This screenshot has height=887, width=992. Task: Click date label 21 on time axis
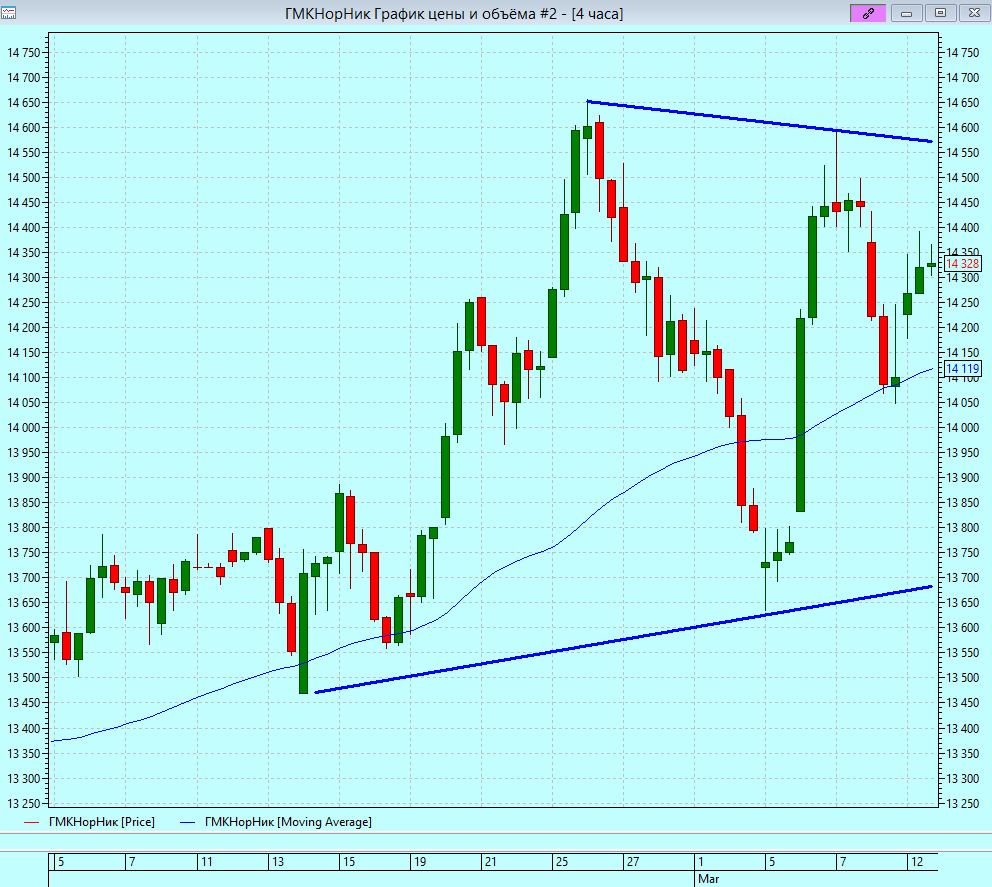tap(490, 861)
